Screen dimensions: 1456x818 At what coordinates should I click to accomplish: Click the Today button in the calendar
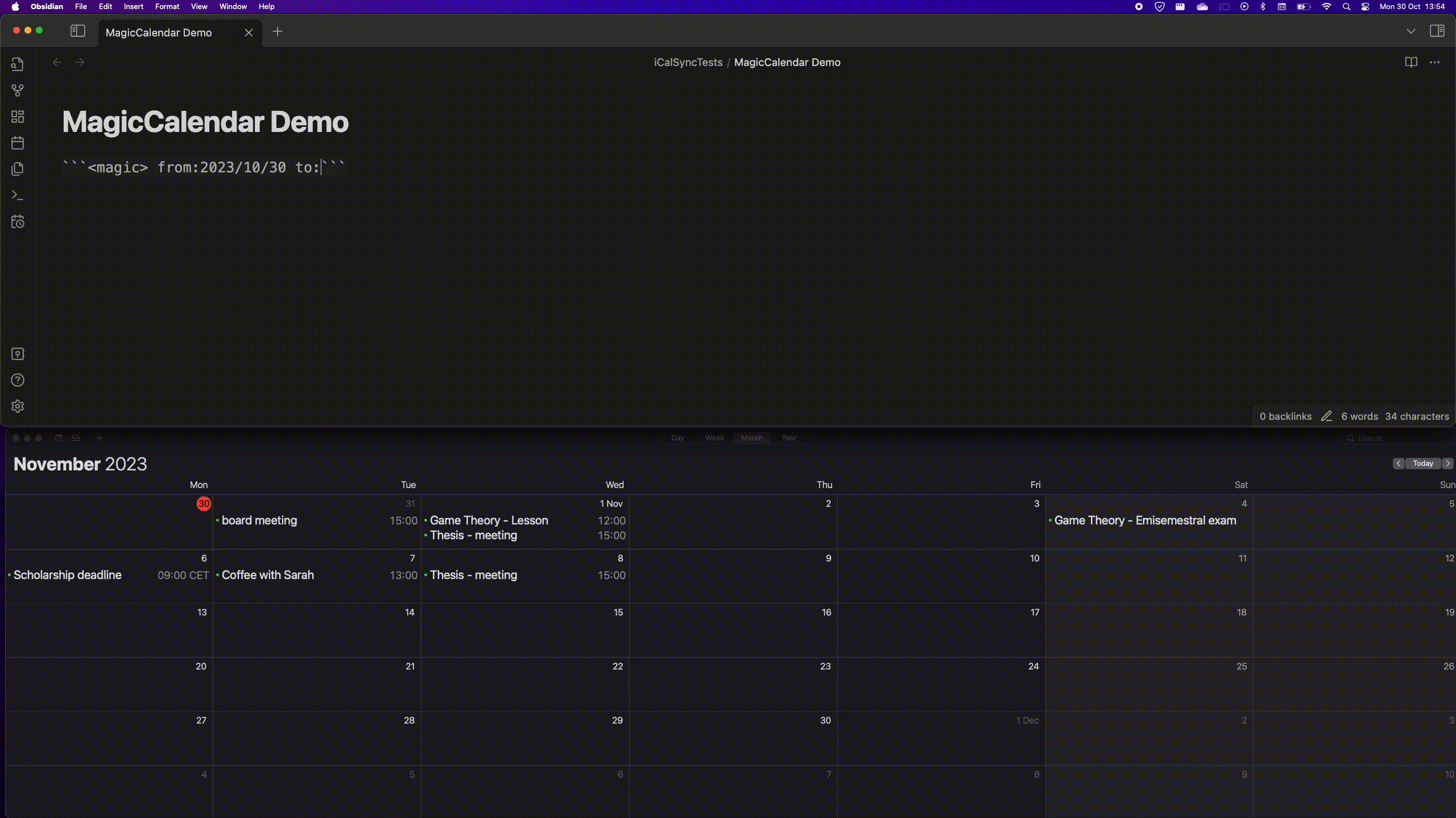click(1423, 464)
